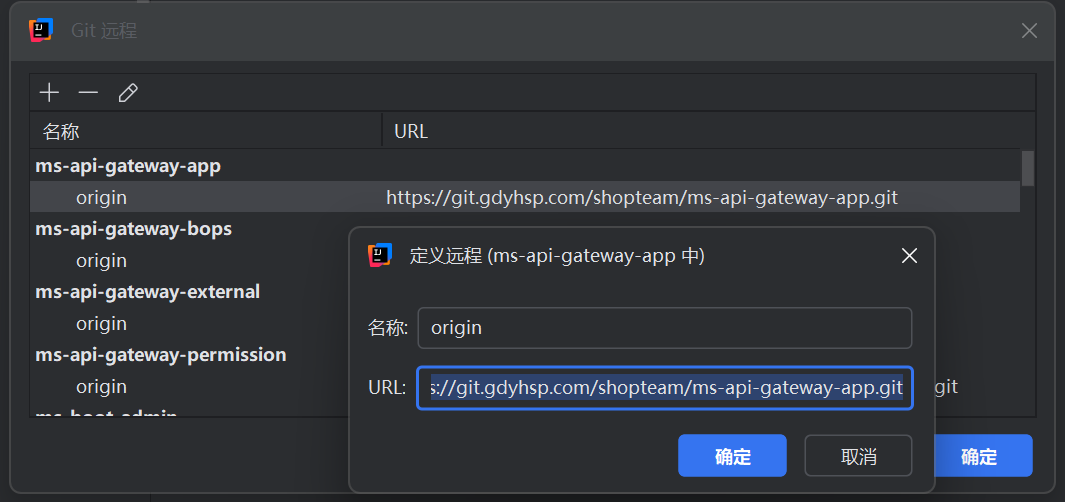Viewport: 1065px width, 502px height.
Task: Select the ms-api-gateway-external repository row
Action: (x=147, y=292)
